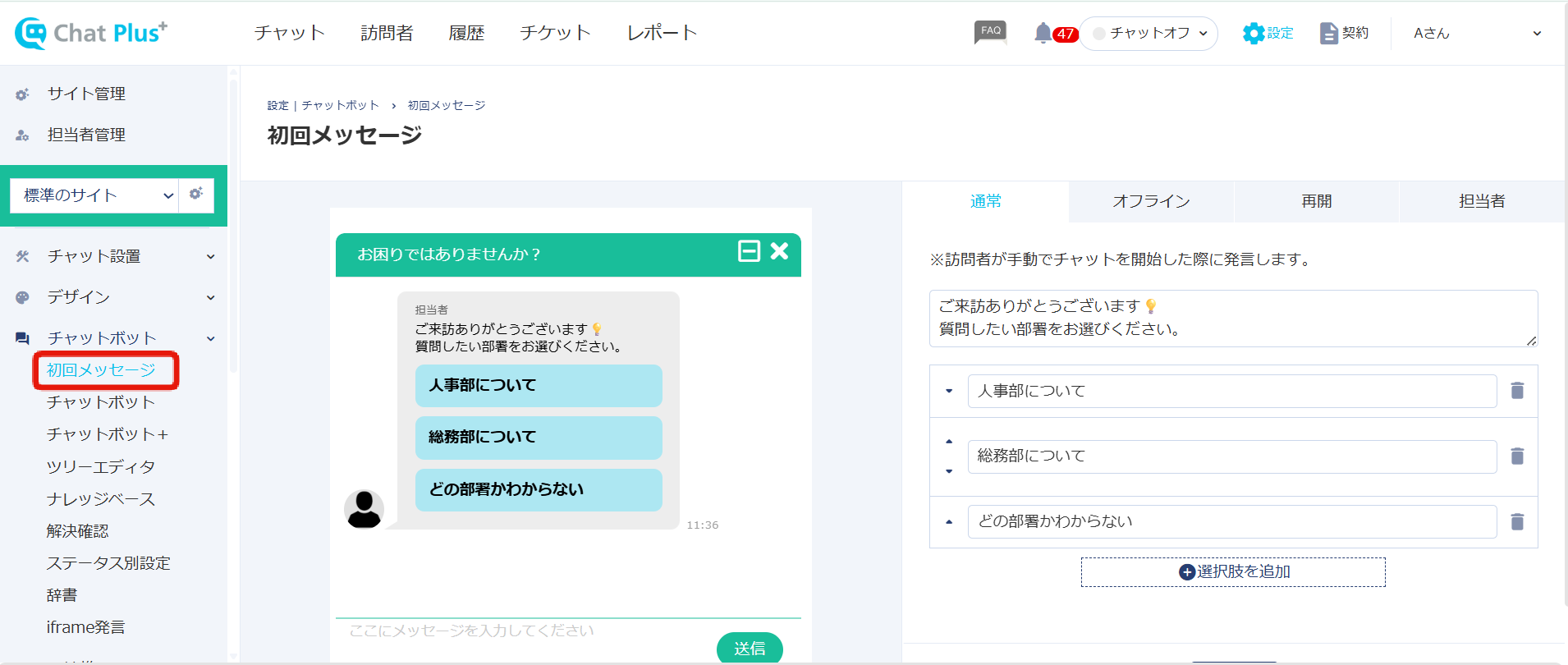Edit どの部署かわからない option field

pyautogui.click(x=1232, y=521)
